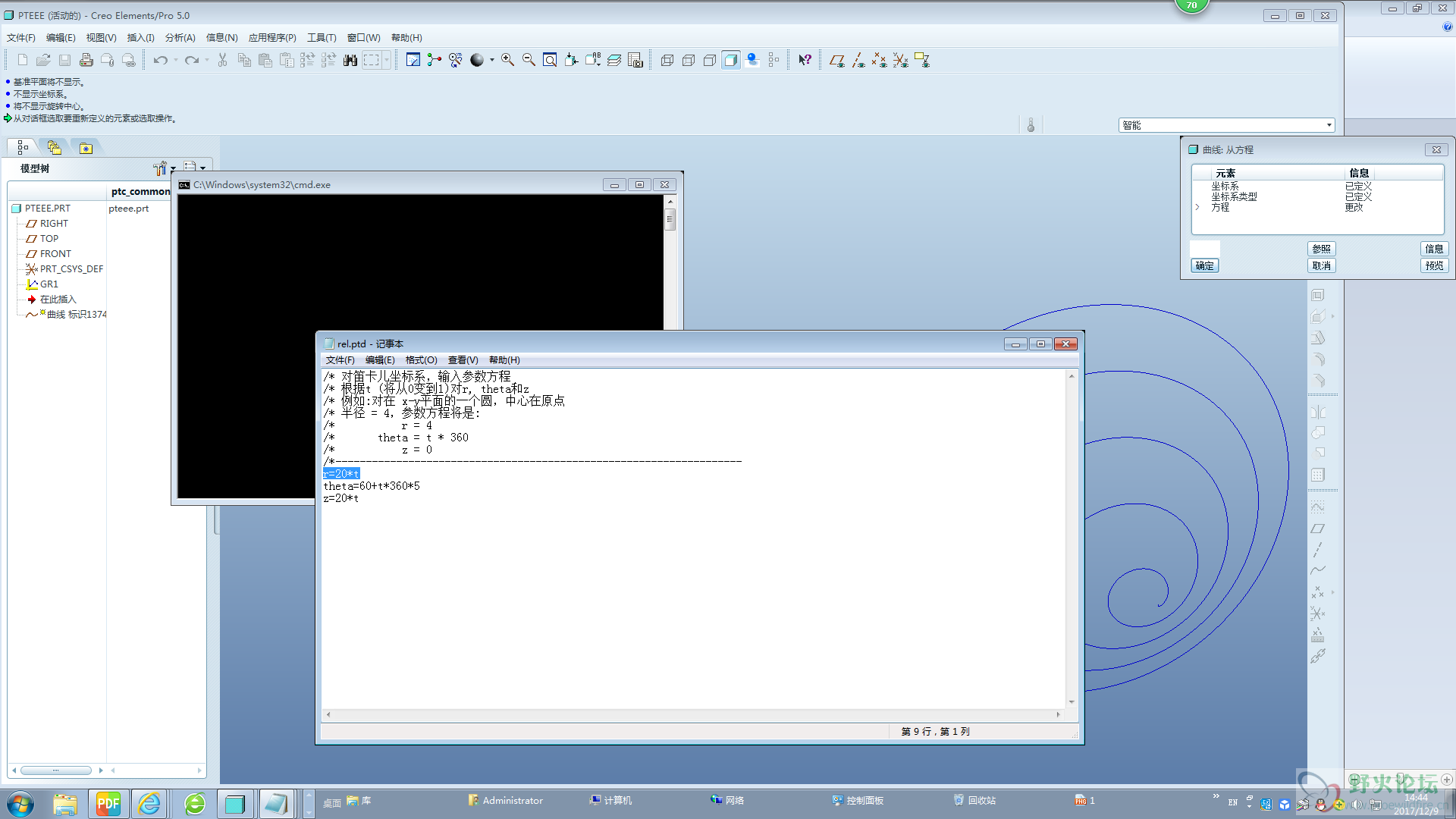This screenshot has width=1456, height=819.
Task: Toggle datum points display
Action: click(x=879, y=60)
